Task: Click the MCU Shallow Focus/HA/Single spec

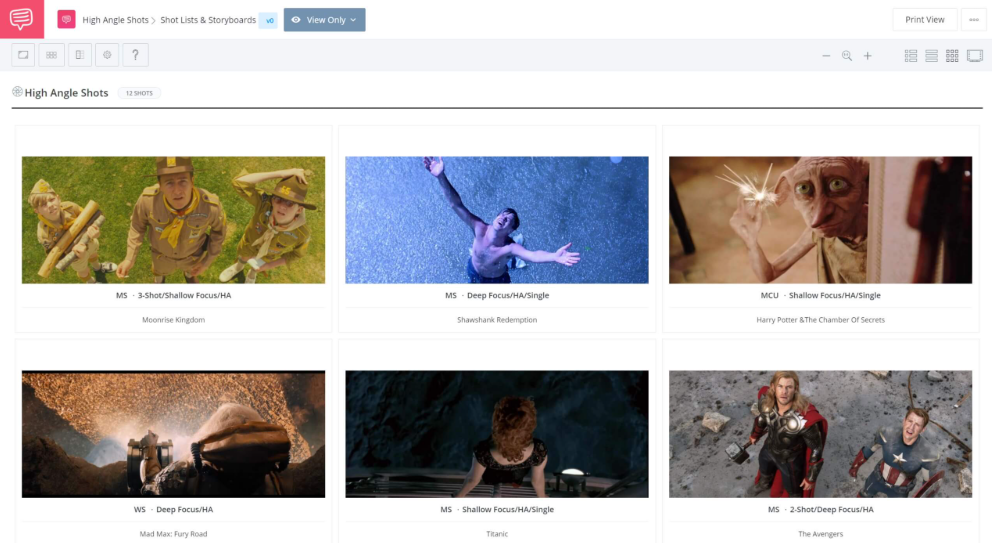Action: point(821,296)
